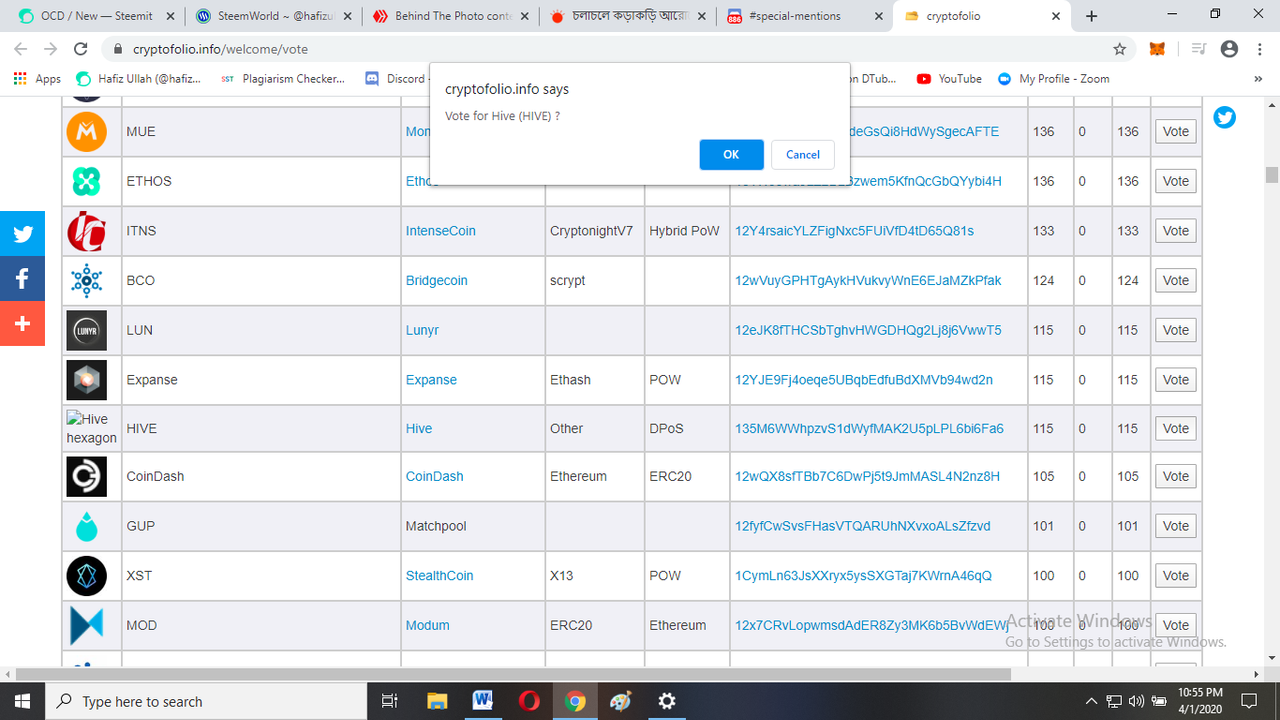Go back to the previous page
1280x720 pixels.
[22, 49]
